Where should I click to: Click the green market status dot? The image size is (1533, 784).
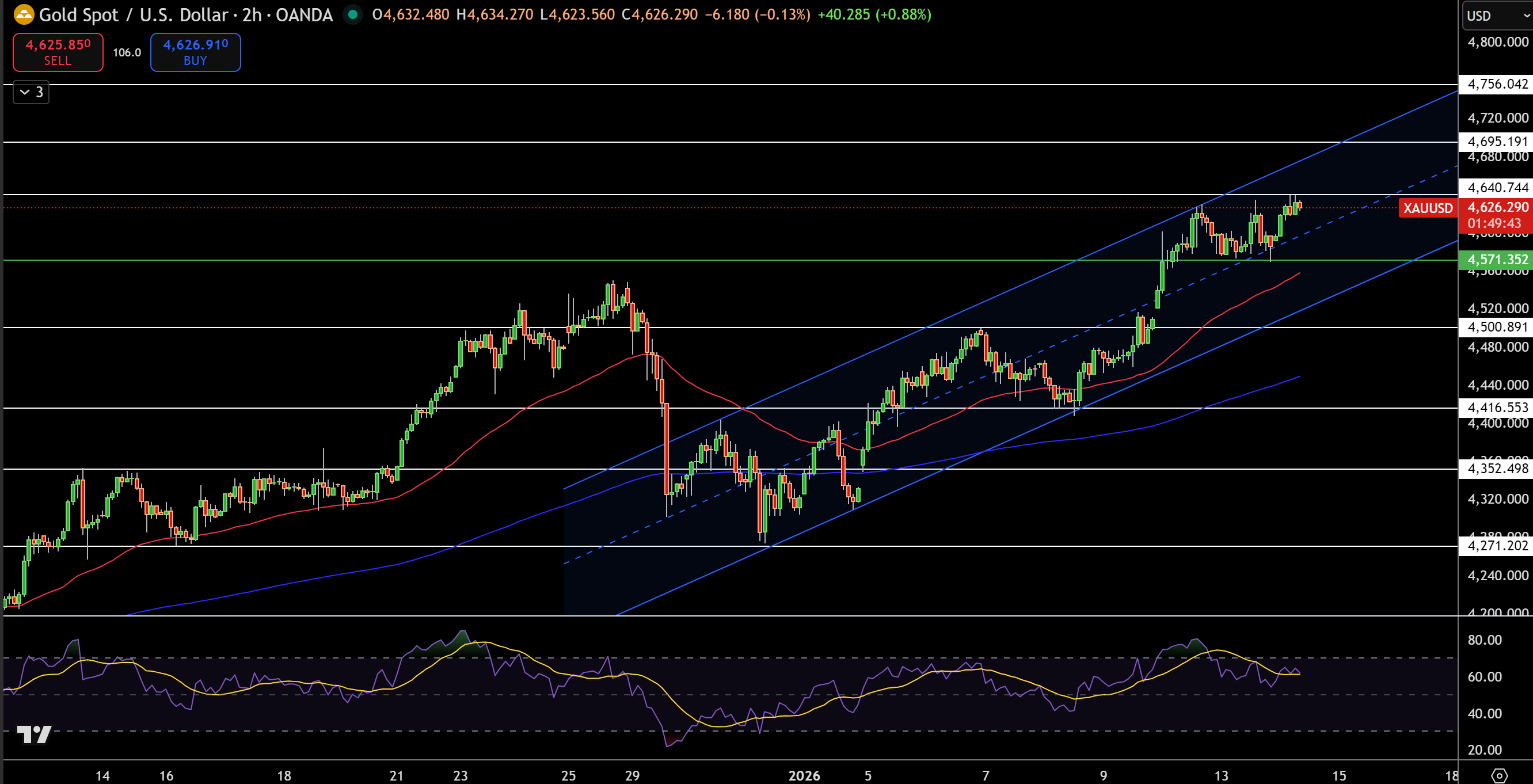click(x=353, y=14)
